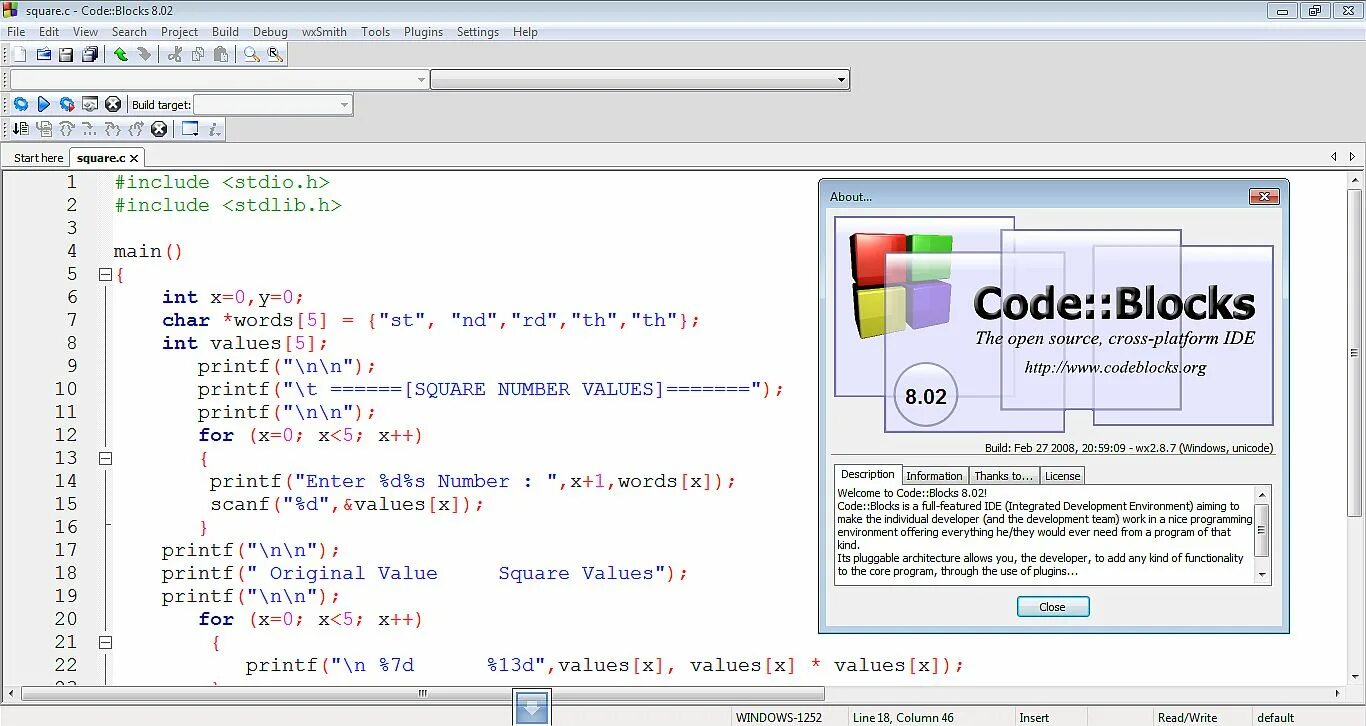1366x726 pixels.
Task: Switch to the Start here tab
Action: [38, 158]
